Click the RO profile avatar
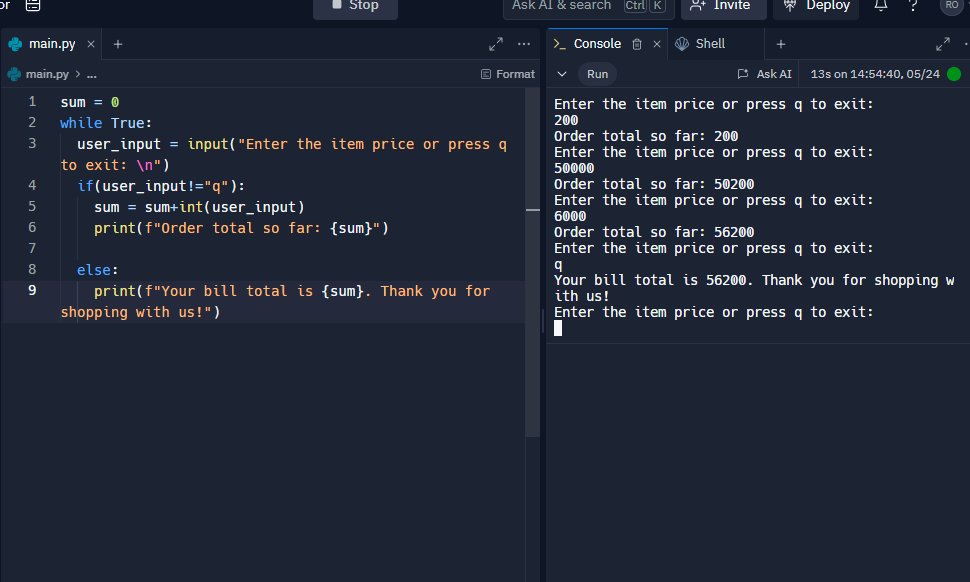This screenshot has height=582, width=970. [949, 6]
